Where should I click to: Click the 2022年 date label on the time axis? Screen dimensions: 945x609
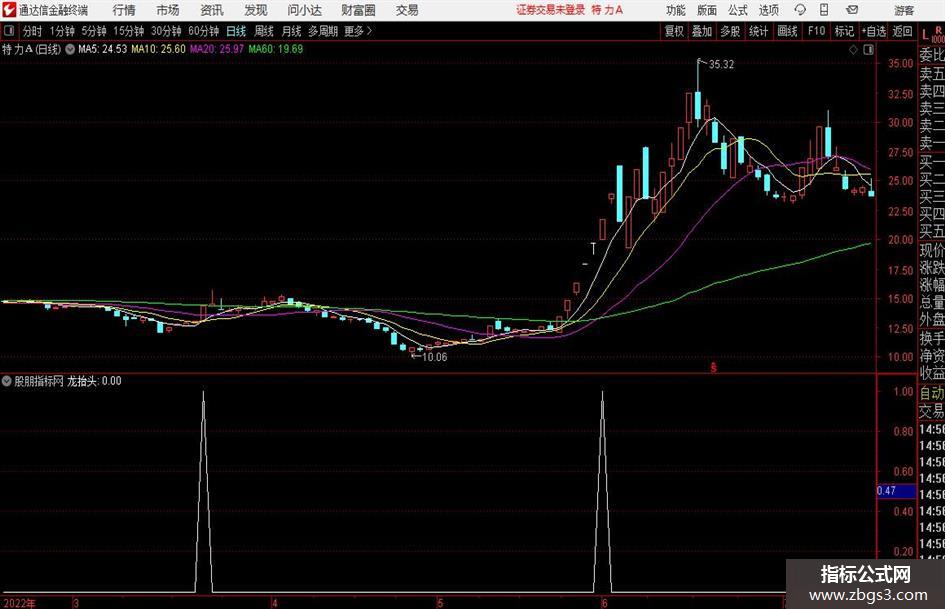click(x=19, y=603)
